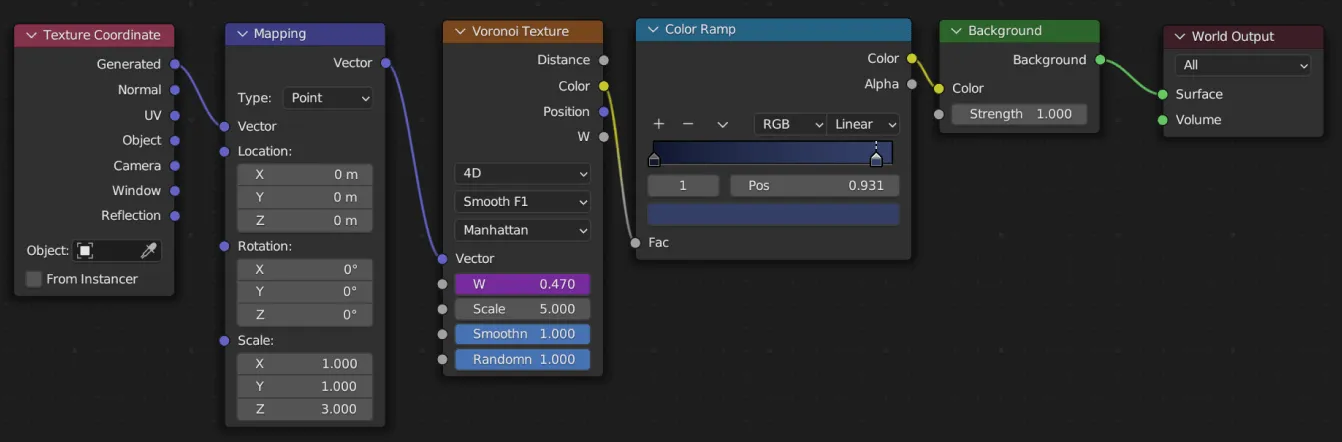This screenshot has height=442, width=1342.
Task: Collapse the Voronoi Texture node
Action: [460, 32]
